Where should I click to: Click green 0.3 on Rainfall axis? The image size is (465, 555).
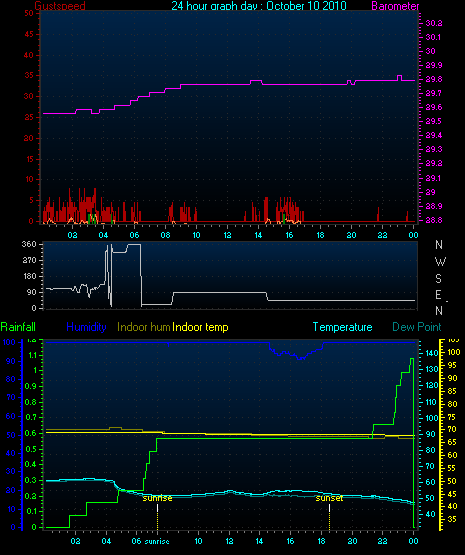pyautogui.click(x=31, y=480)
